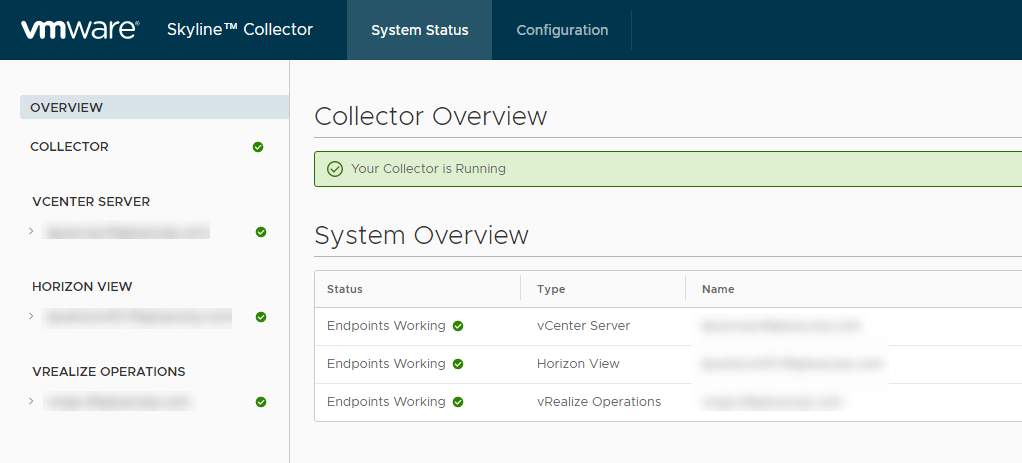The image size is (1022, 463).
Task: Click the check icon in Collector Running banner
Action: coord(335,169)
